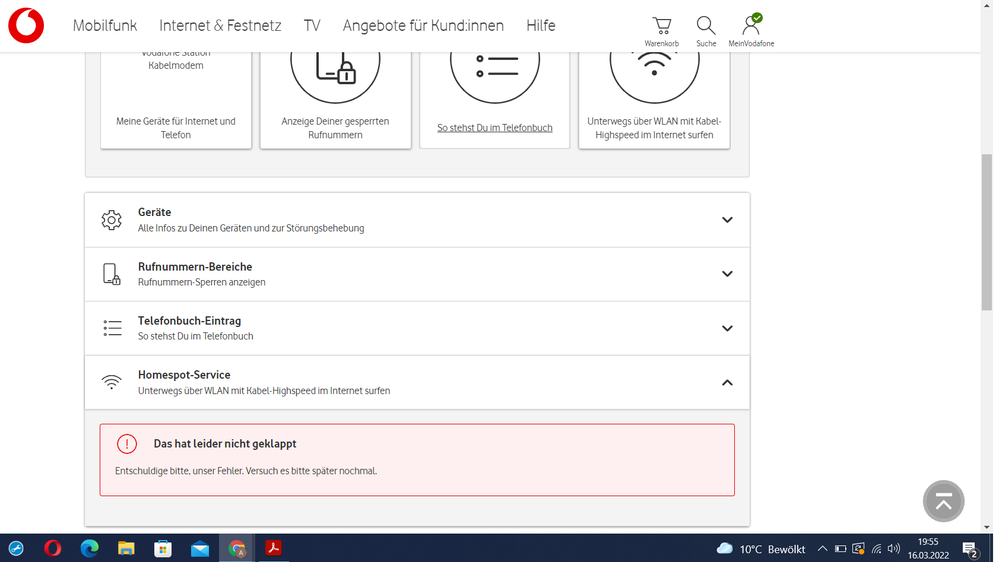The image size is (999, 562).
Task: Expand the Telefonbuch-Eintrag section
Action: click(x=727, y=328)
